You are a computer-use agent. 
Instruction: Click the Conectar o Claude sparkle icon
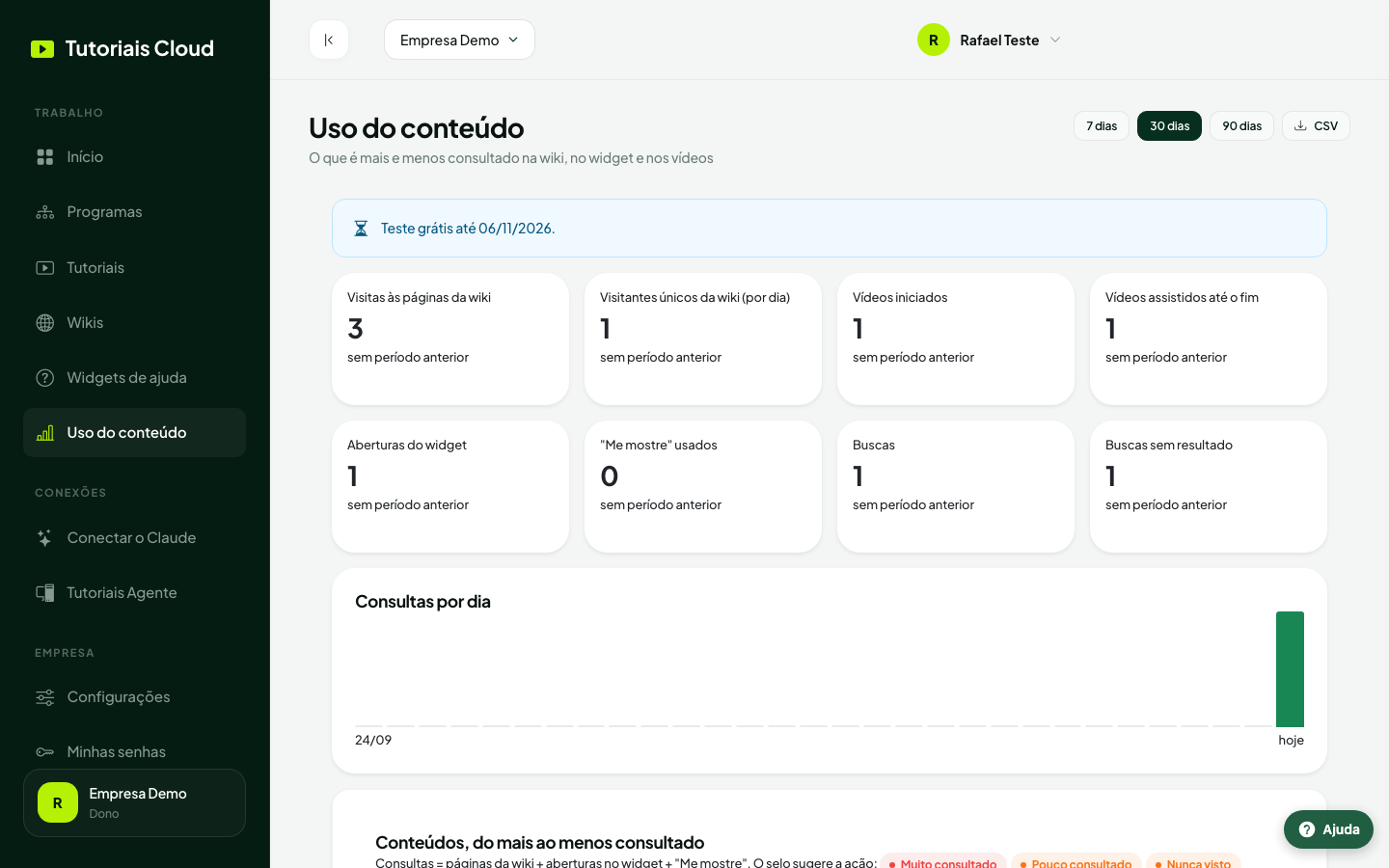tap(45, 538)
